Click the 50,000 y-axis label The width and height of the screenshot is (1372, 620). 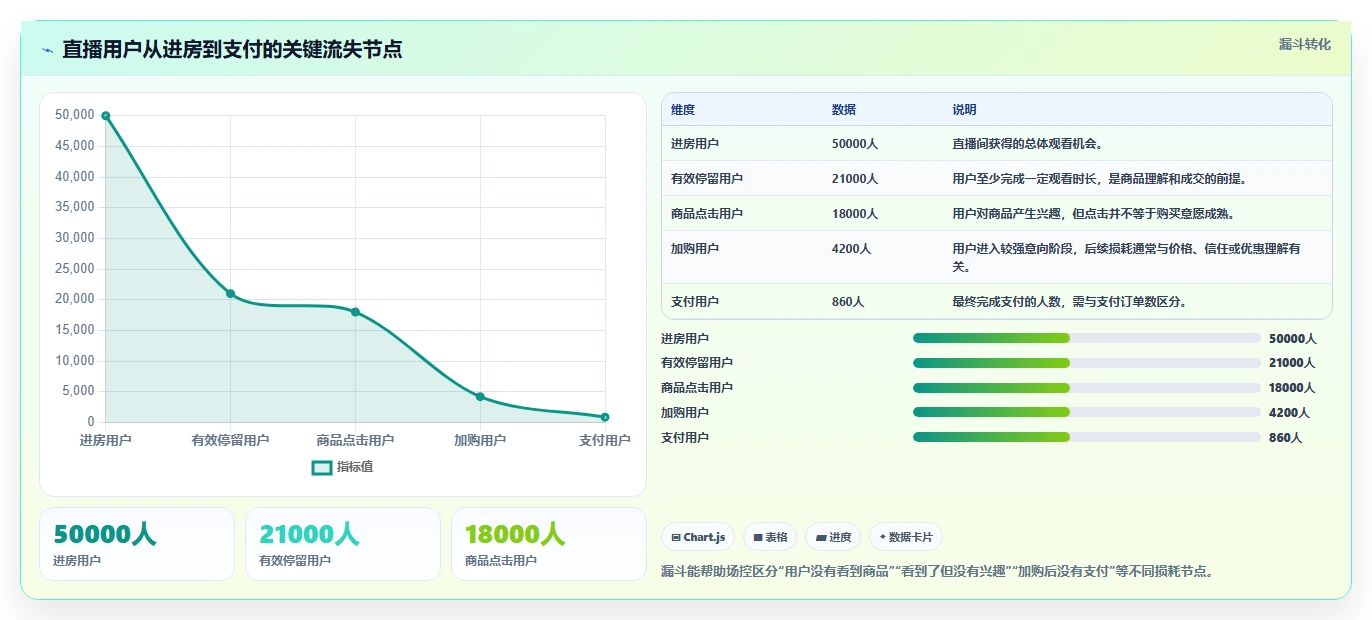76,115
